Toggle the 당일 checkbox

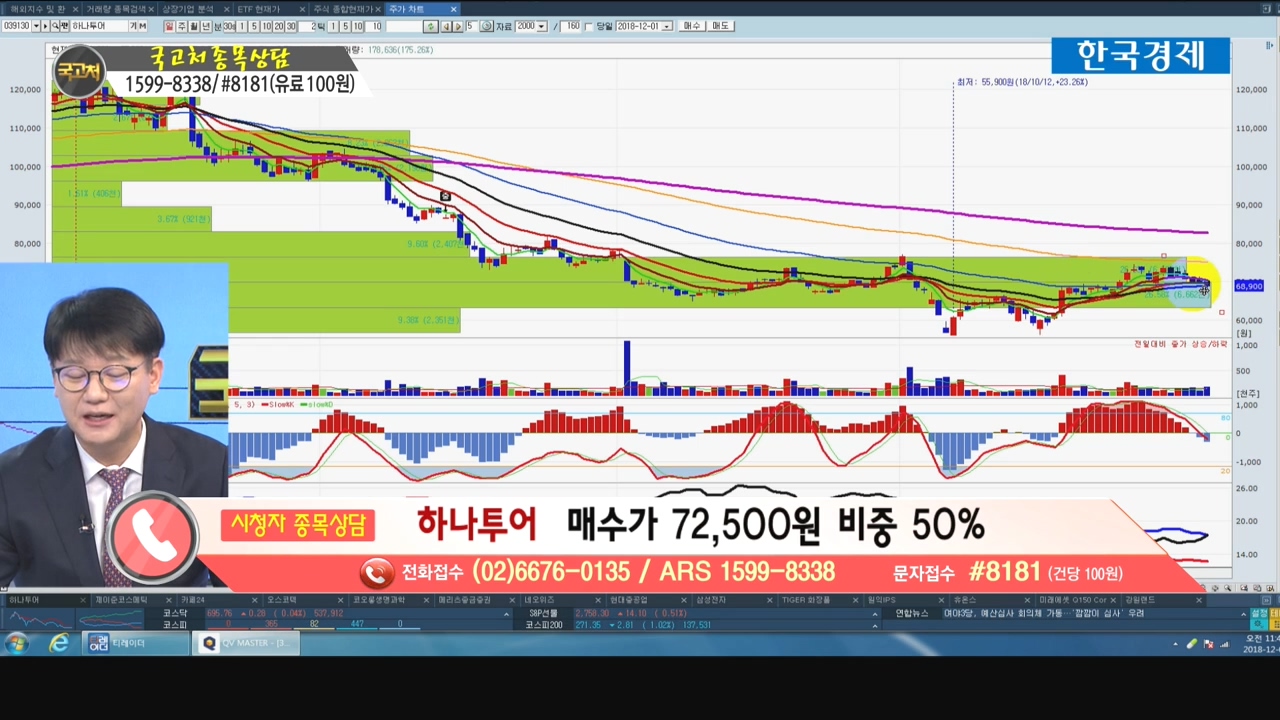coord(588,26)
